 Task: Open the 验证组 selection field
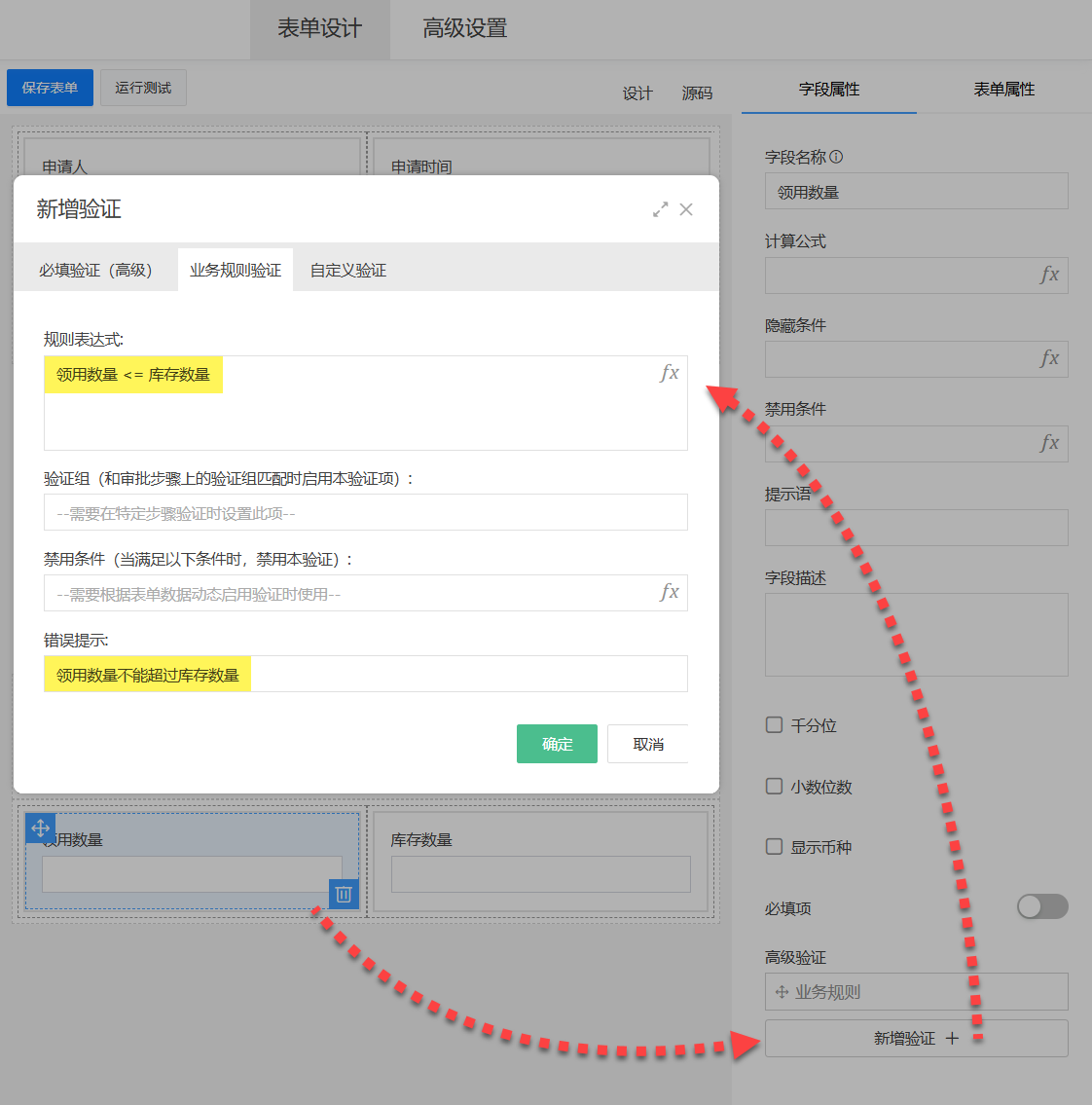[365, 513]
